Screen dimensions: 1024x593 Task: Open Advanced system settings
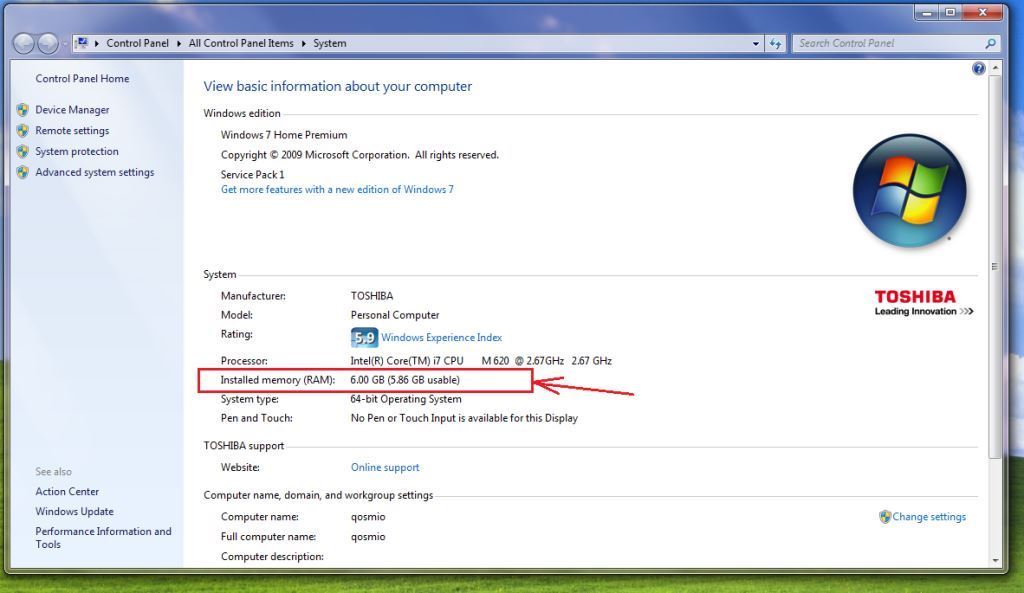tap(95, 172)
